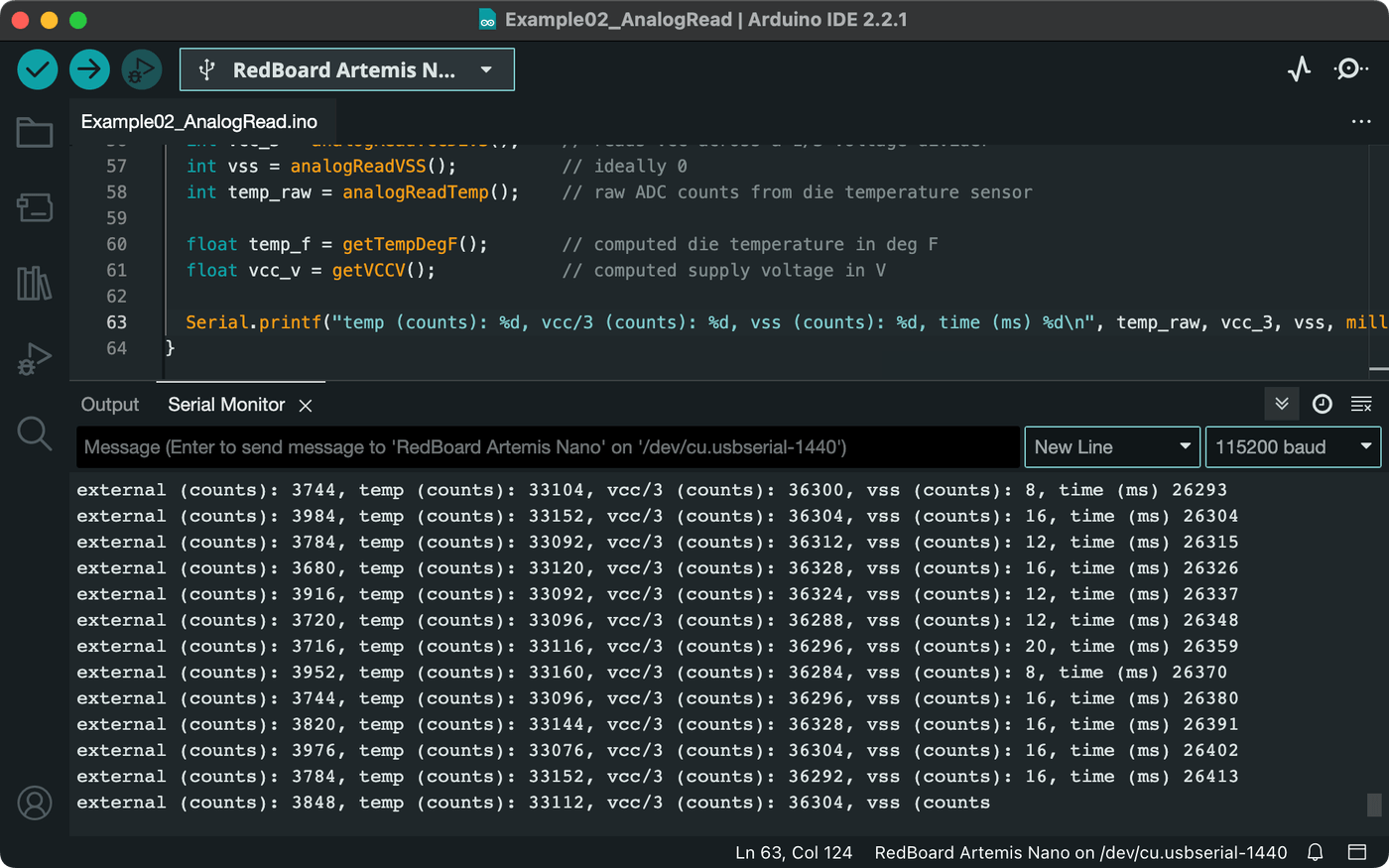The height and width of the screenshot is (868, 1389).
Task: Click the Ln 63, Col 124 status entry
Action: 794,852
